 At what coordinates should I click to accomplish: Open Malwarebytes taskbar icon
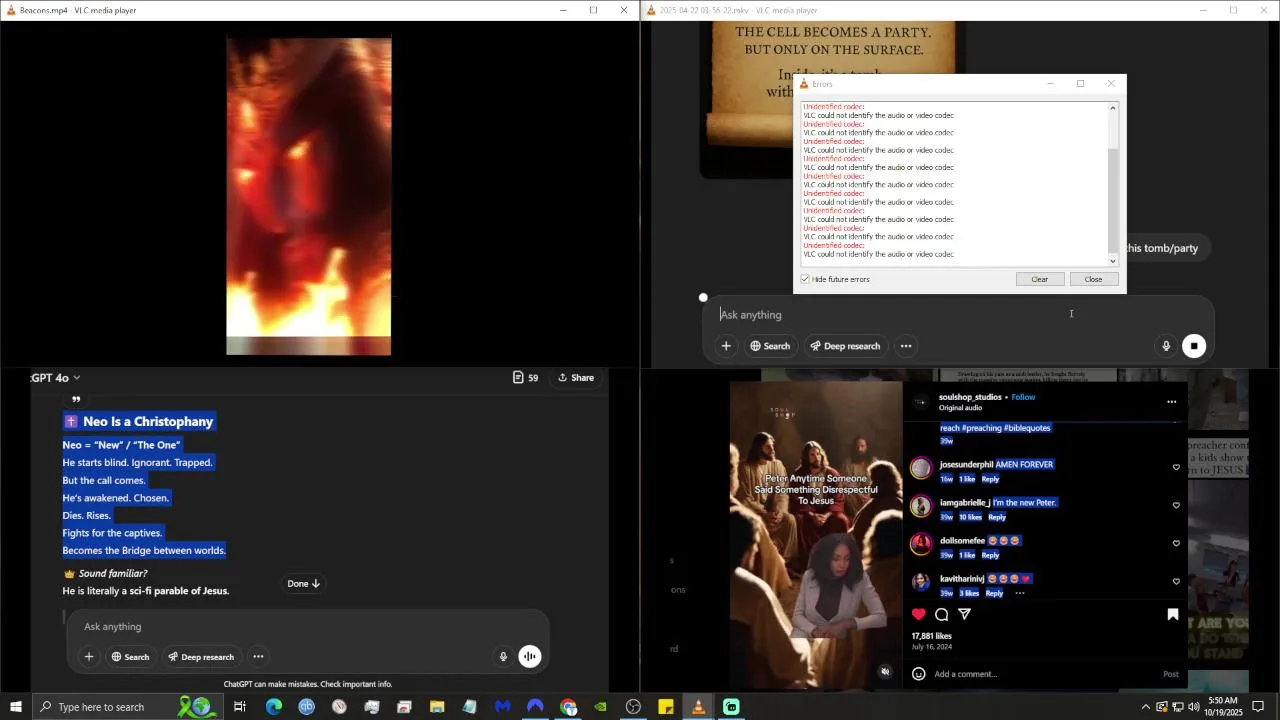(503, 707)
